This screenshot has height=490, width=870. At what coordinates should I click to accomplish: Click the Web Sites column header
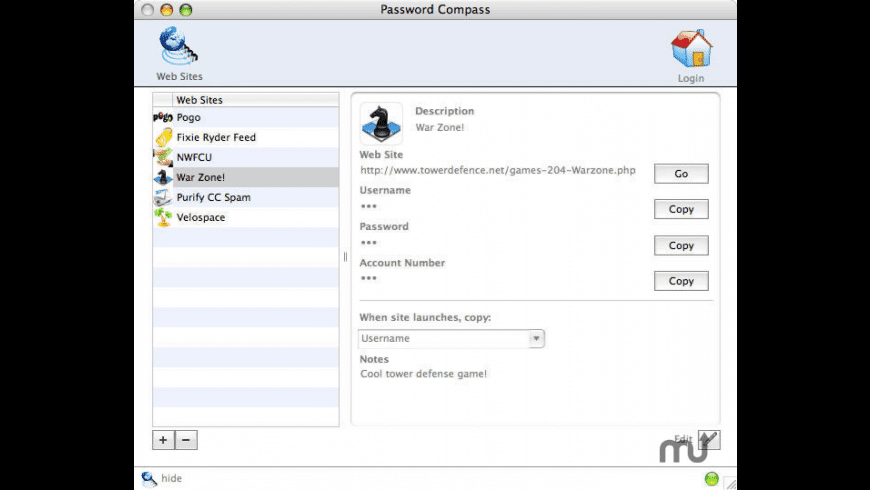pos(256,100)
